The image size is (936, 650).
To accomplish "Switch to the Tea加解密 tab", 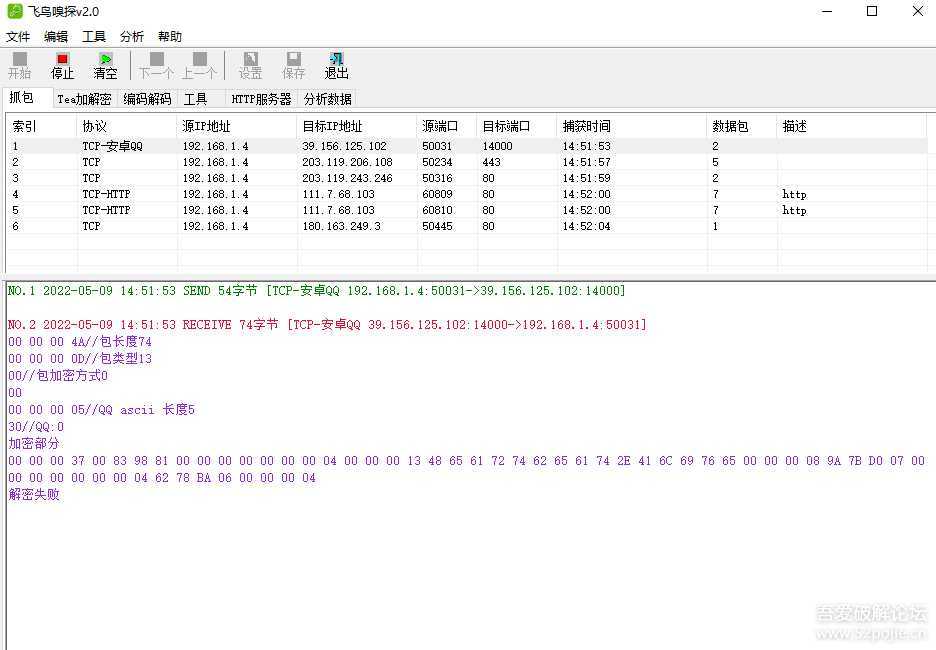I will pyautogui.click(x=84, y=99).
